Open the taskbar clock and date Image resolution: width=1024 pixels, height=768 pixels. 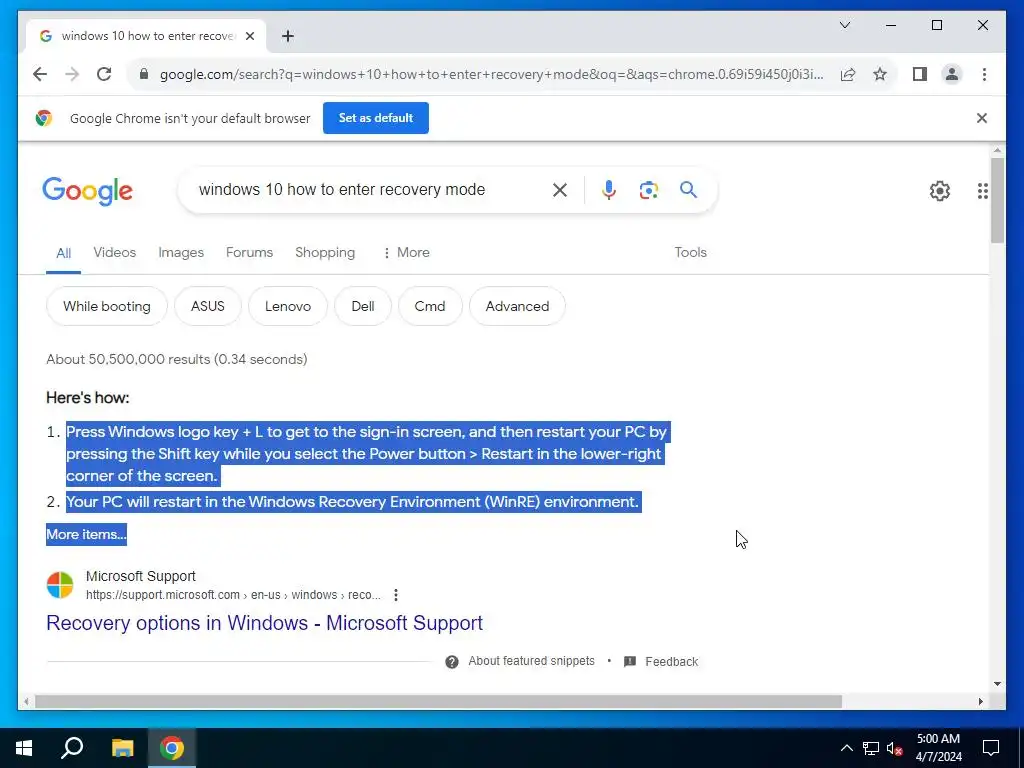[938, 748]
